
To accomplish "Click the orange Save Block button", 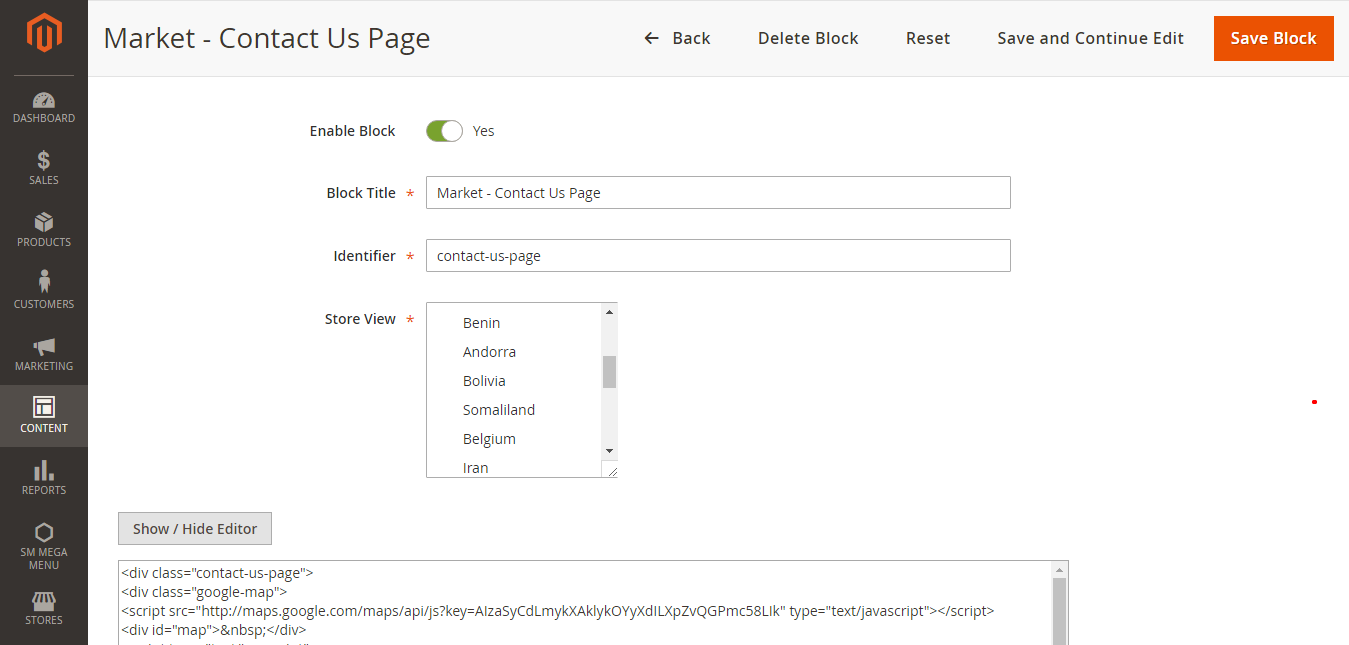I will 1273,38.
